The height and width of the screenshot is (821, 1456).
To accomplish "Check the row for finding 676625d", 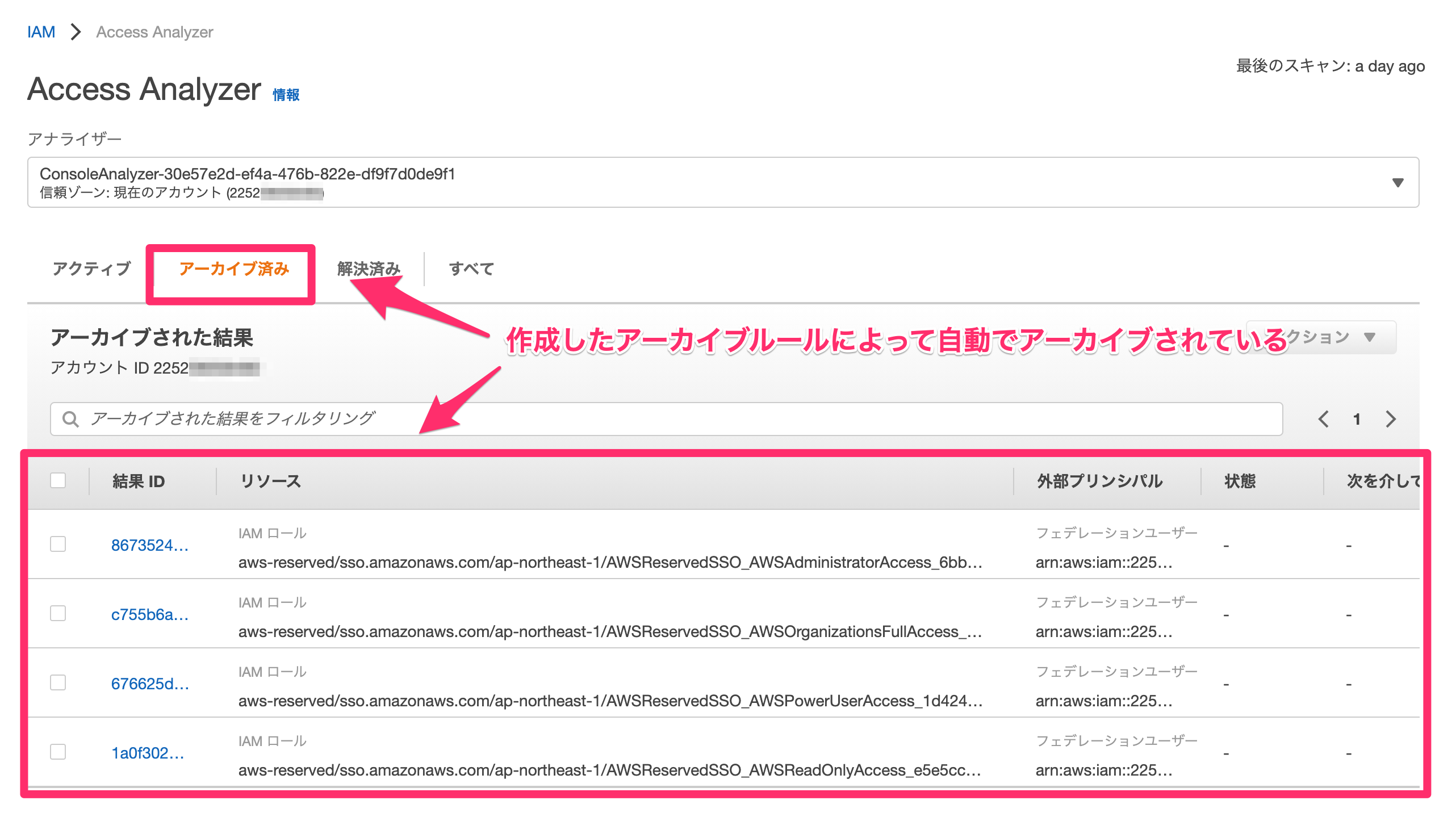I will [58, 682].
